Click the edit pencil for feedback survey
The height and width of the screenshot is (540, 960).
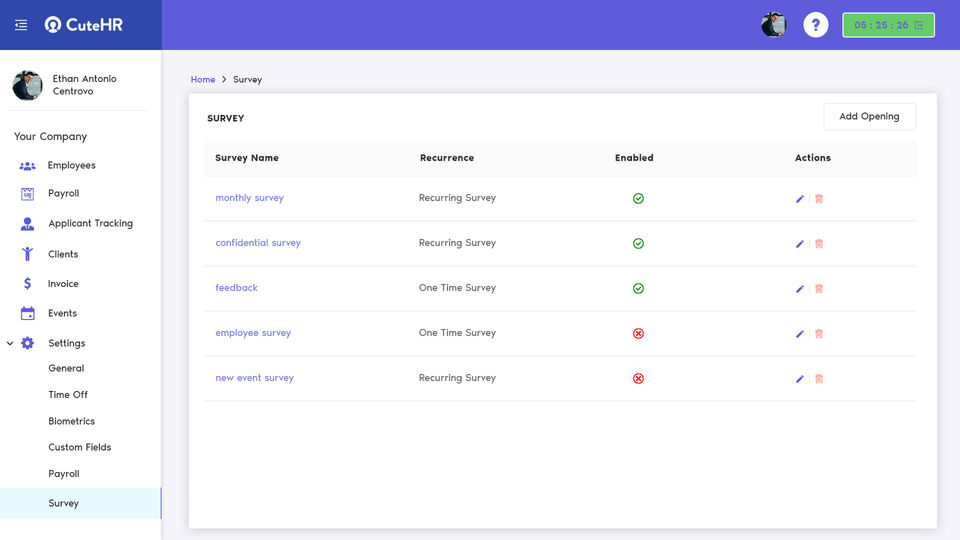(800, 289)
